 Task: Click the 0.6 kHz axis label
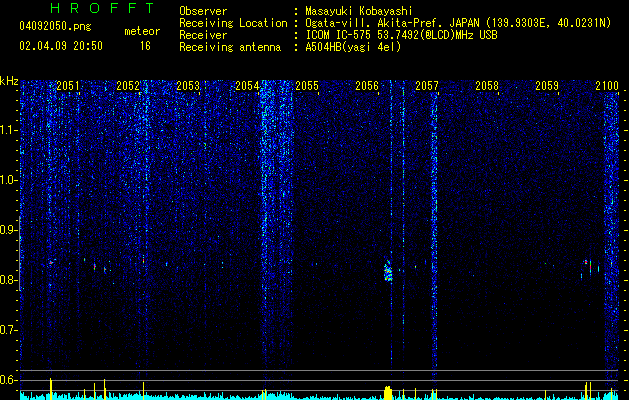[x=9, y=380]
